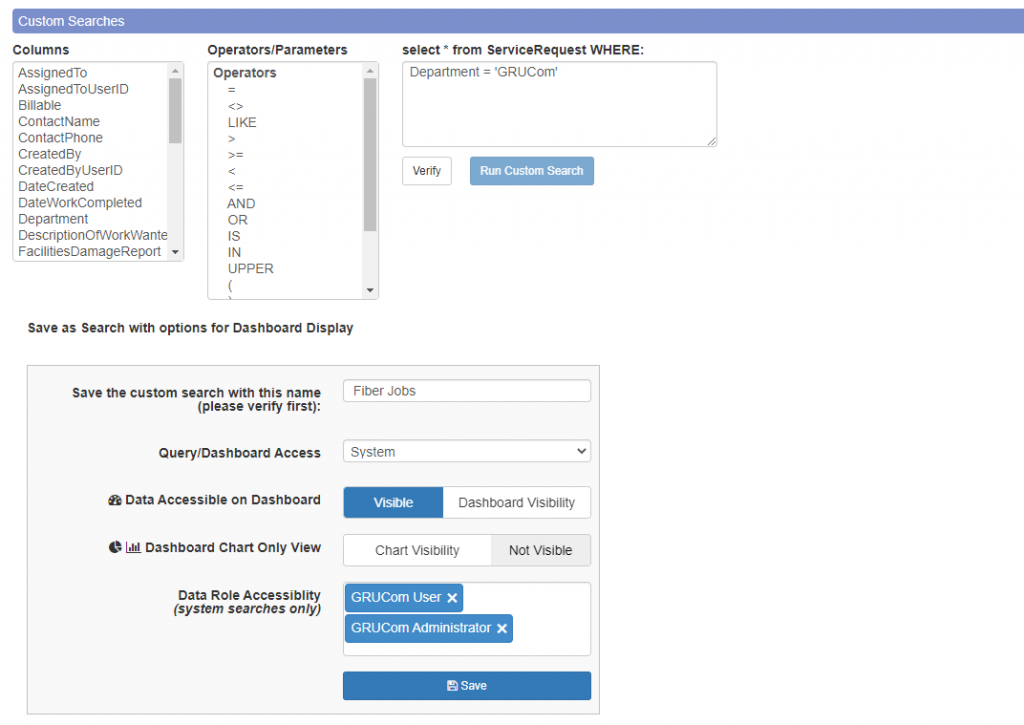Click the Fiber Jobs search name field
This screenshot has width=1024, height=725.
466,390
